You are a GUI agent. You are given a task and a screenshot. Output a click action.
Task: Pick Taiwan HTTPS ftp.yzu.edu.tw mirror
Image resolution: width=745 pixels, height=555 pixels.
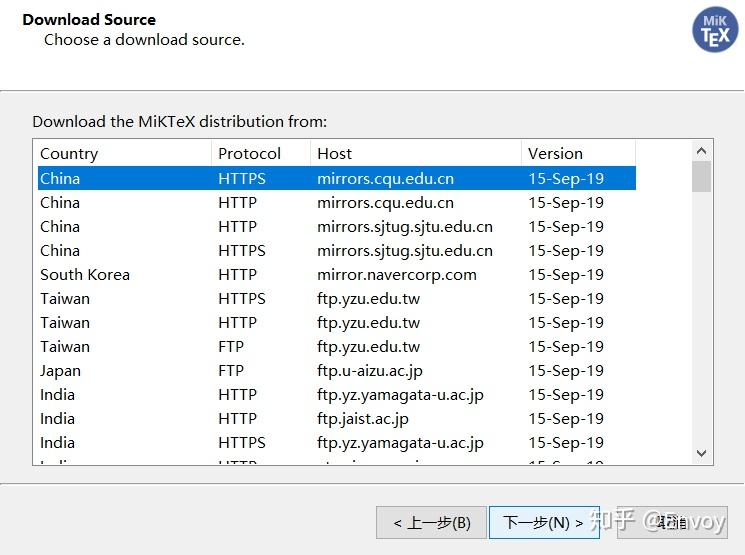pos(335,299)
